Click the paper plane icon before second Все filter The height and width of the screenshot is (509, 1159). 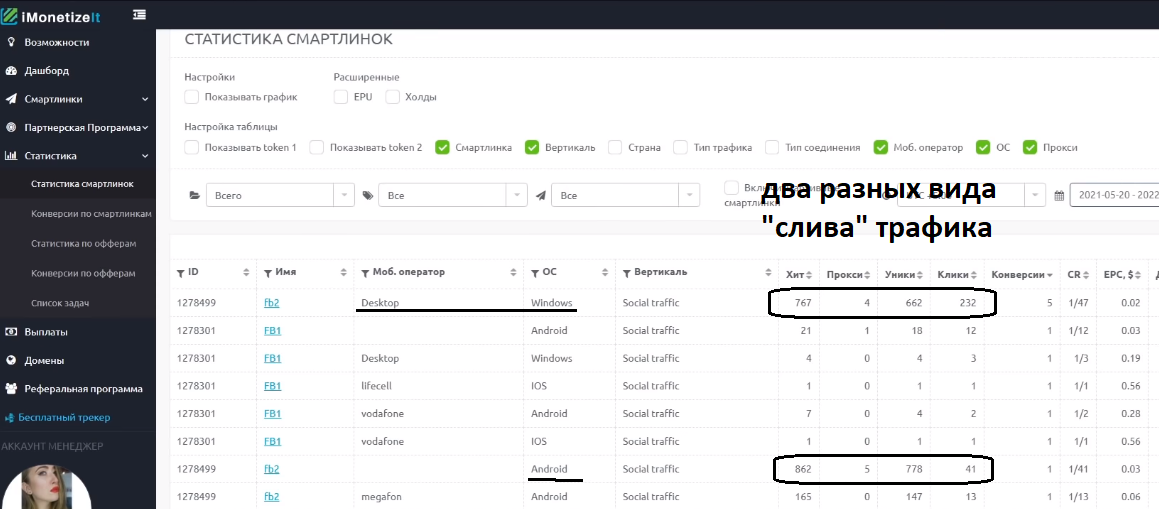541,196
